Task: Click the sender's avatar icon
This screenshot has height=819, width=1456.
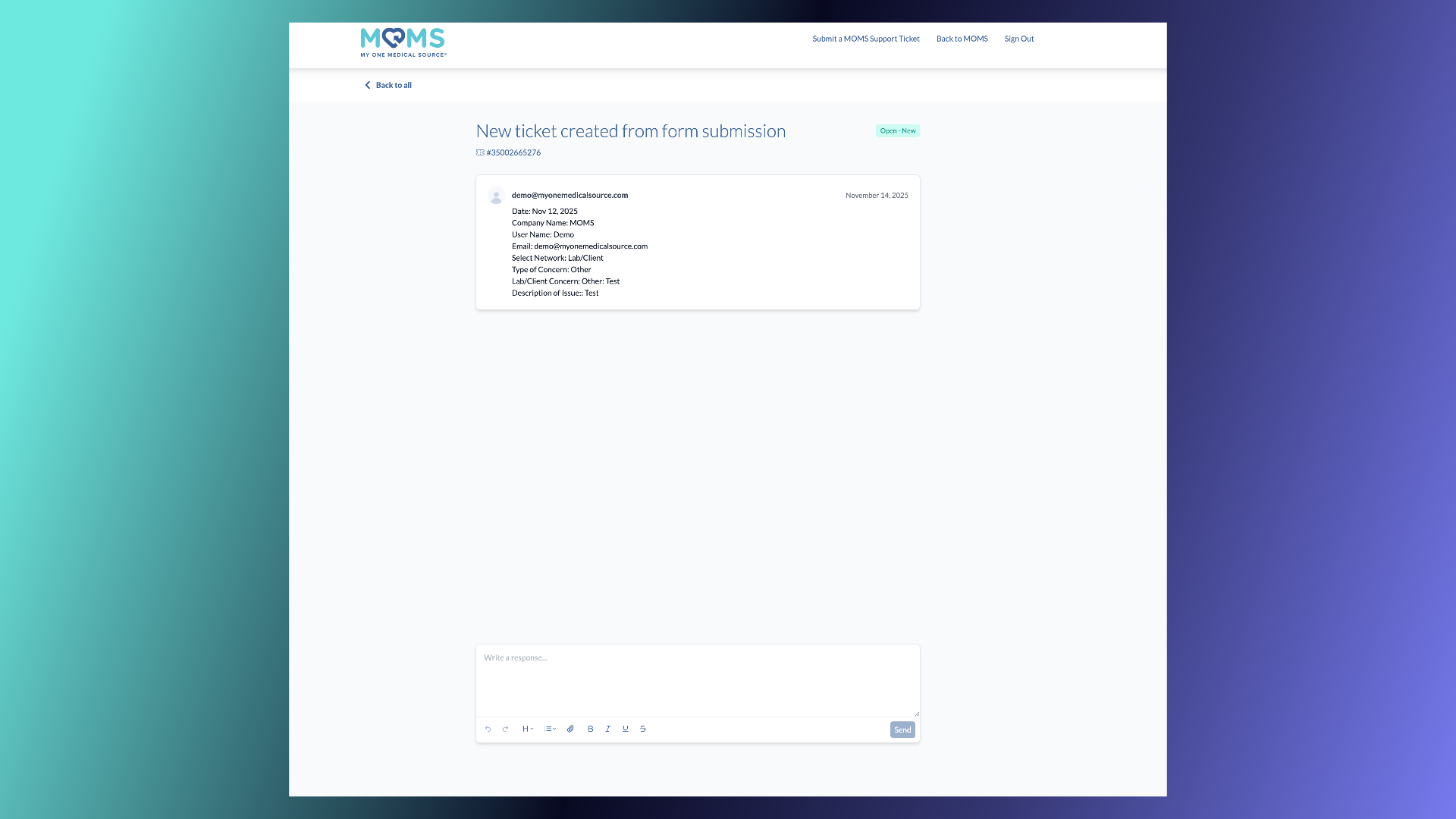Action: click(496, 196)
